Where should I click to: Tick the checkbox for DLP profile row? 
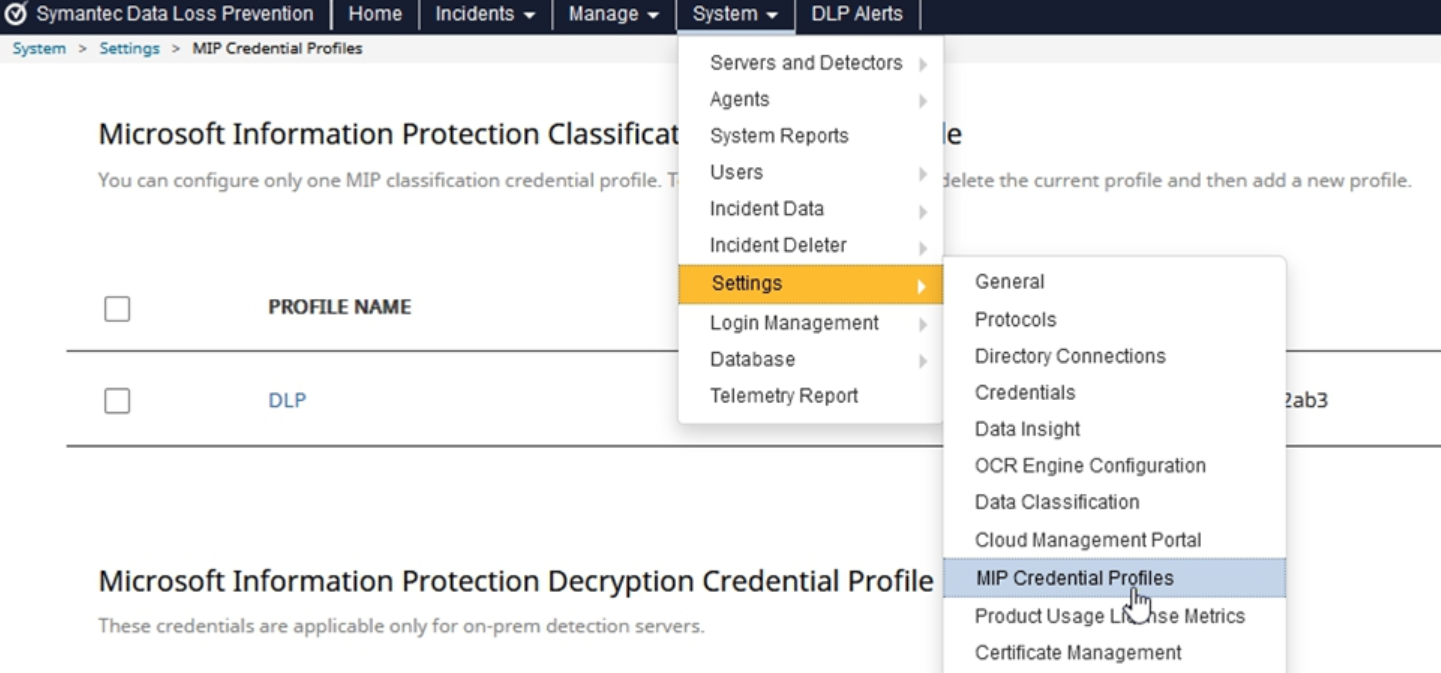coord(117,401)
